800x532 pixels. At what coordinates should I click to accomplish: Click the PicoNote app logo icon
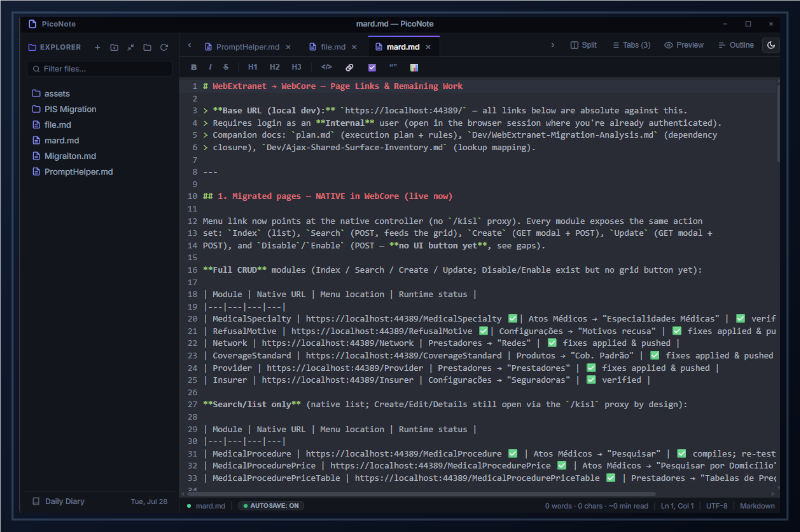pos(33,24)
